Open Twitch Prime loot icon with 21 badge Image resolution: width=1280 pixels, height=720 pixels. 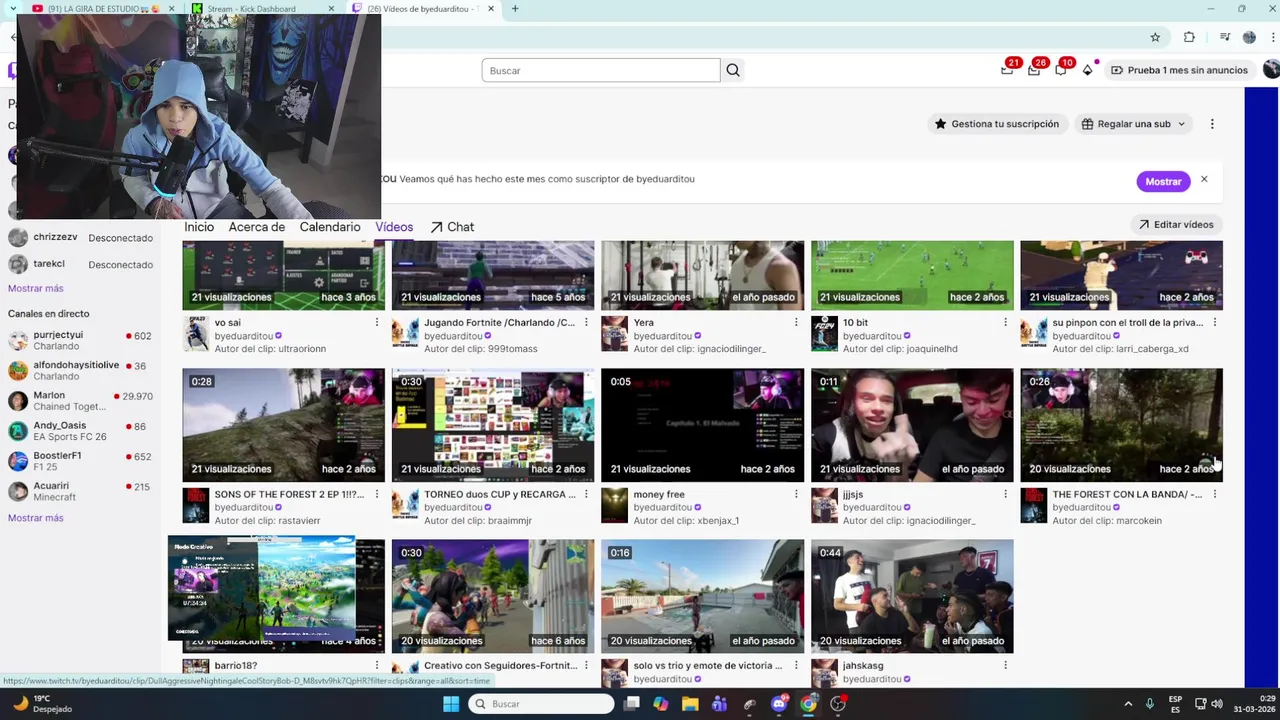(1008, 69)
